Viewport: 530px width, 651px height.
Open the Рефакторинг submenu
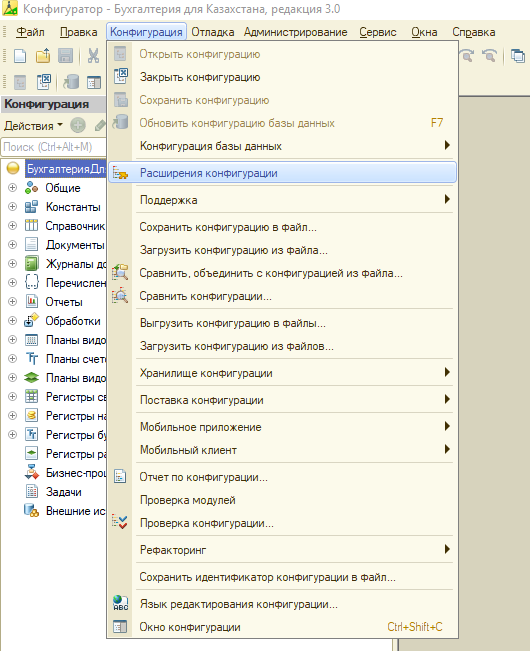[283, 550]
